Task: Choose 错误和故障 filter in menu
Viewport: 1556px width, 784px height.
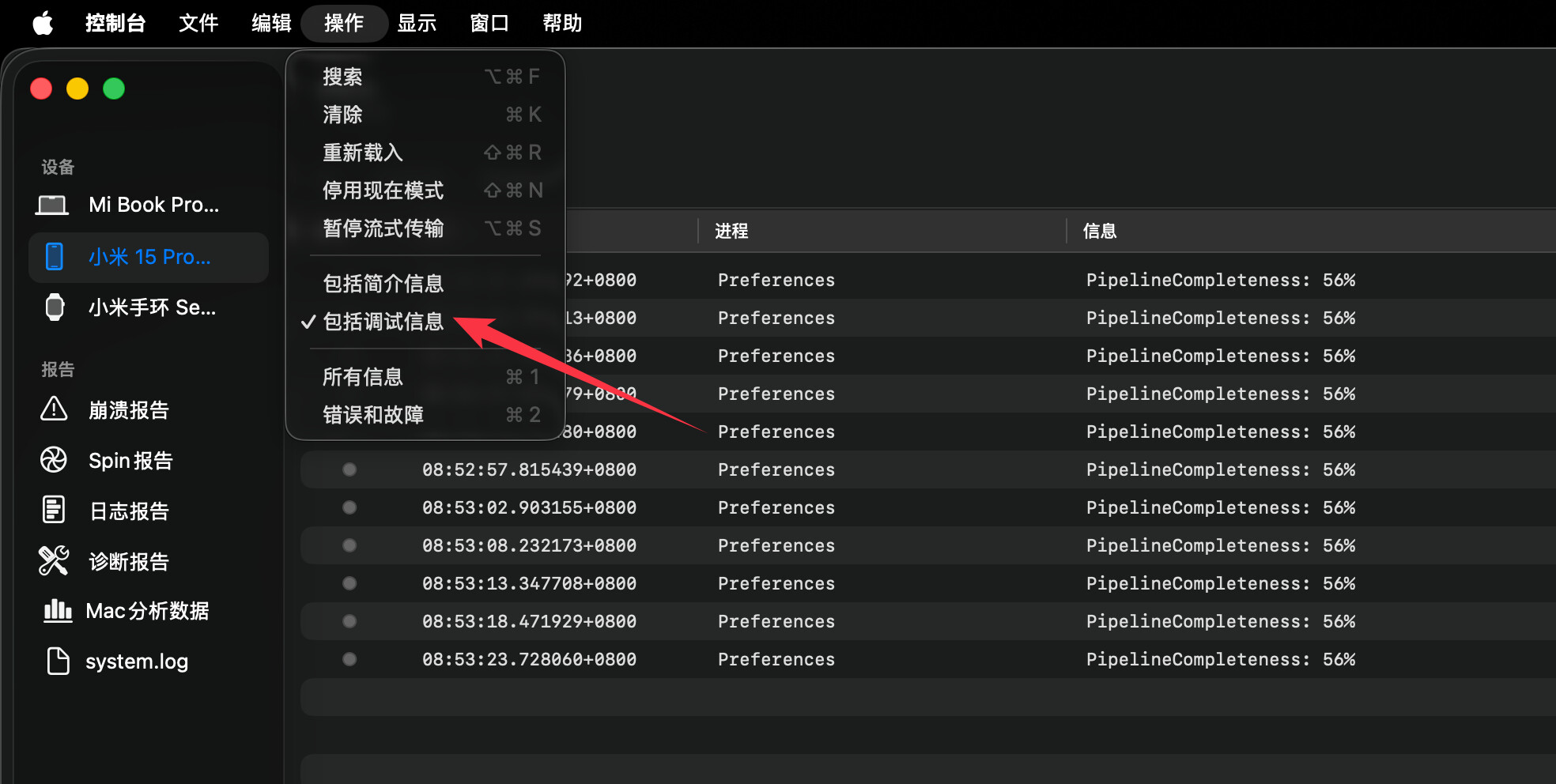Action: 425,415
